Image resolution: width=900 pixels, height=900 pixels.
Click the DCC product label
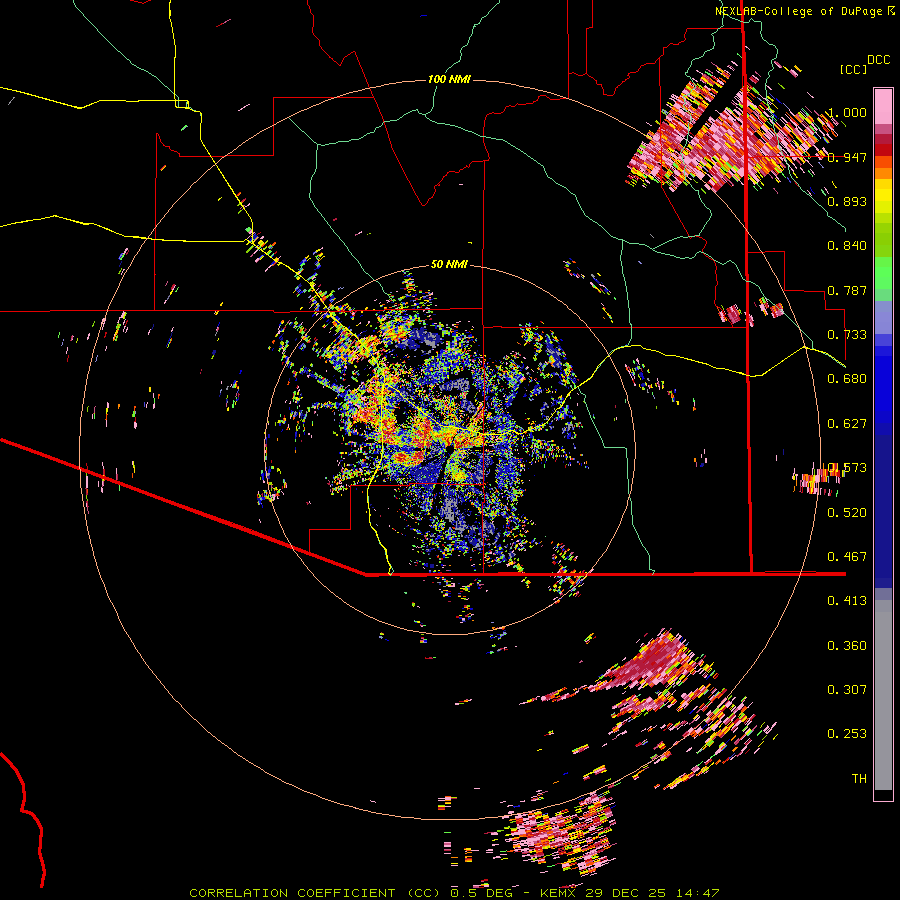point(878,60)
